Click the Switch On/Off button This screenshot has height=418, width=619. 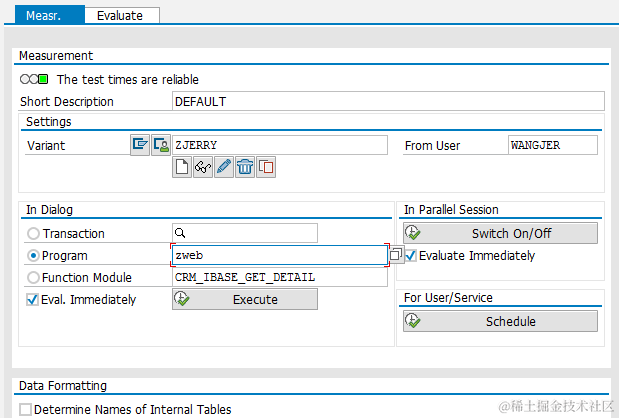[x=500, y=233]
